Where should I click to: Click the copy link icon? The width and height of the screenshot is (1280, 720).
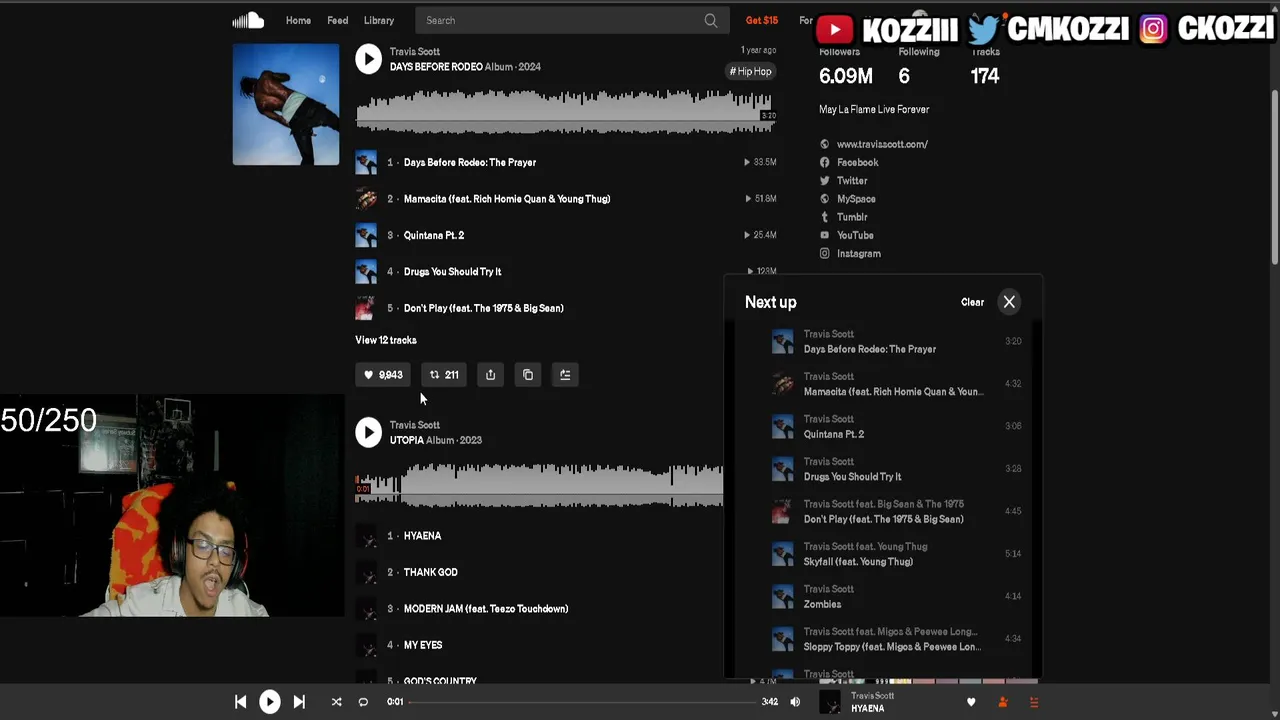point(528,375)
